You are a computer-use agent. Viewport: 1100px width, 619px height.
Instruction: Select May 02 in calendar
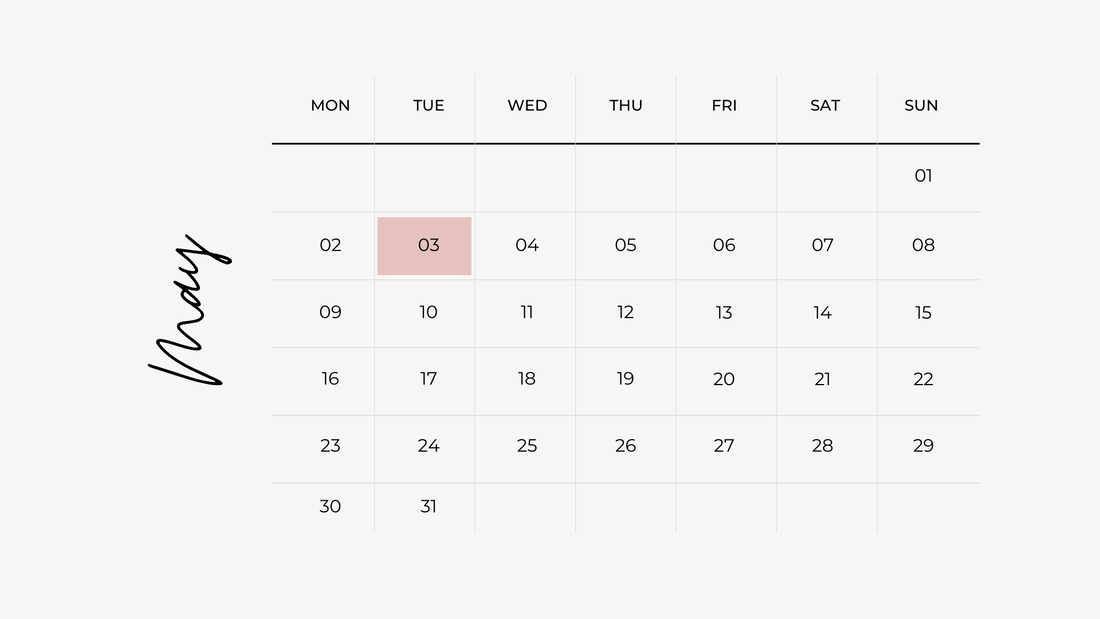click(x=330, y=245)
